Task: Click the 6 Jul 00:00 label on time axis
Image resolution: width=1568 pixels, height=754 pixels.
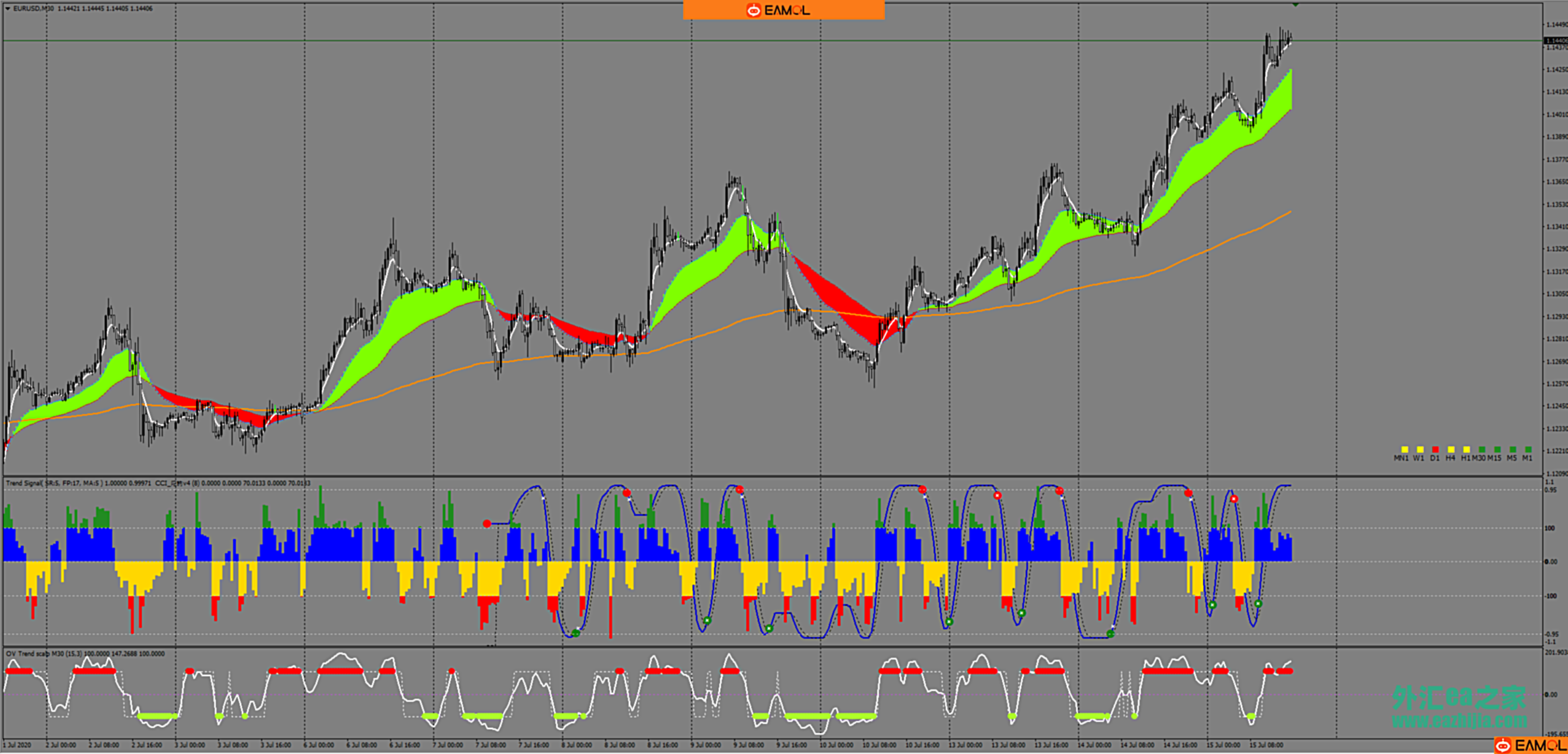Action: pos(318,745)
